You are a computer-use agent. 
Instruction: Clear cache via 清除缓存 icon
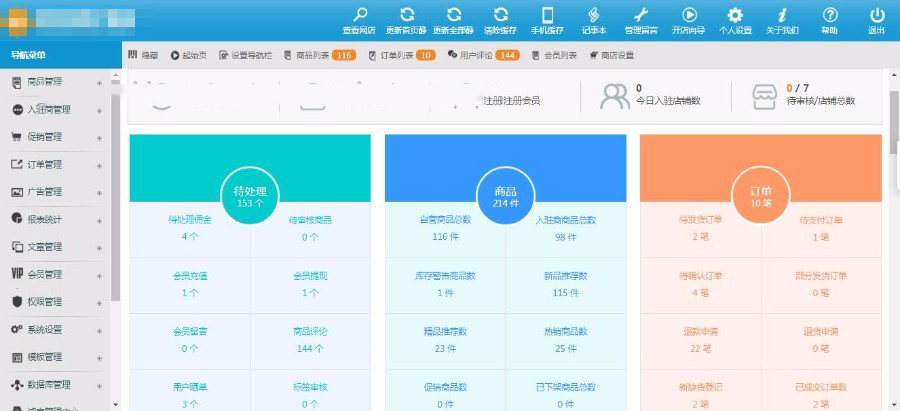(501, 14)
